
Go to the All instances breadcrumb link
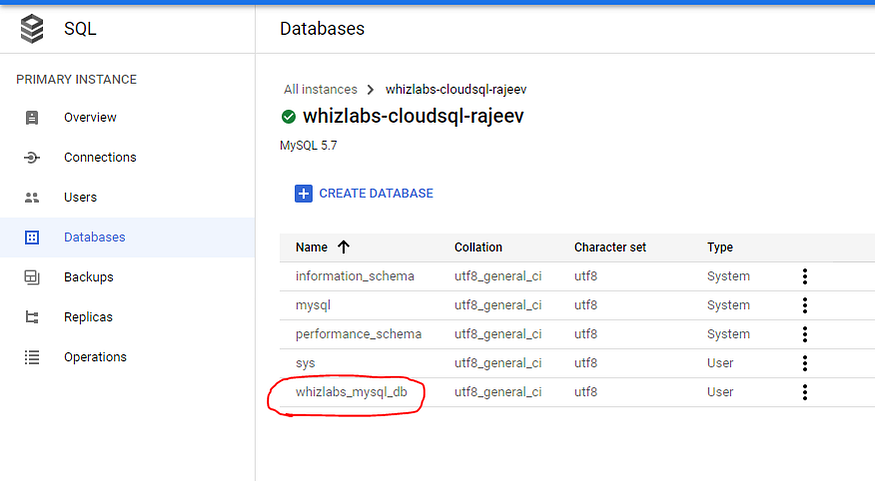pyautogui.click(x=320, y=89)
